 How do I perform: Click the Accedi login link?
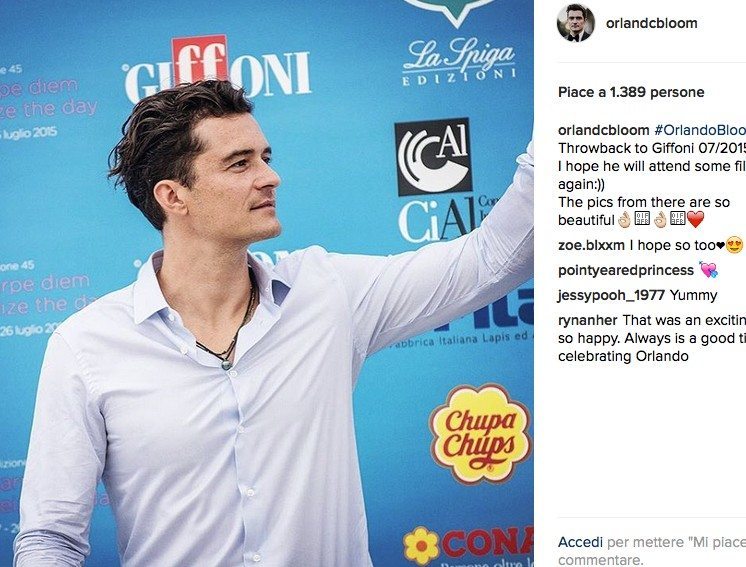580,542
